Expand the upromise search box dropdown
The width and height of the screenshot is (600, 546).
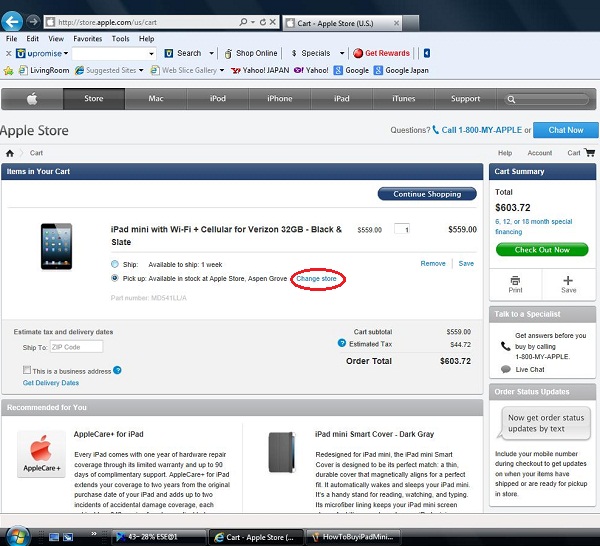point(152,54)
